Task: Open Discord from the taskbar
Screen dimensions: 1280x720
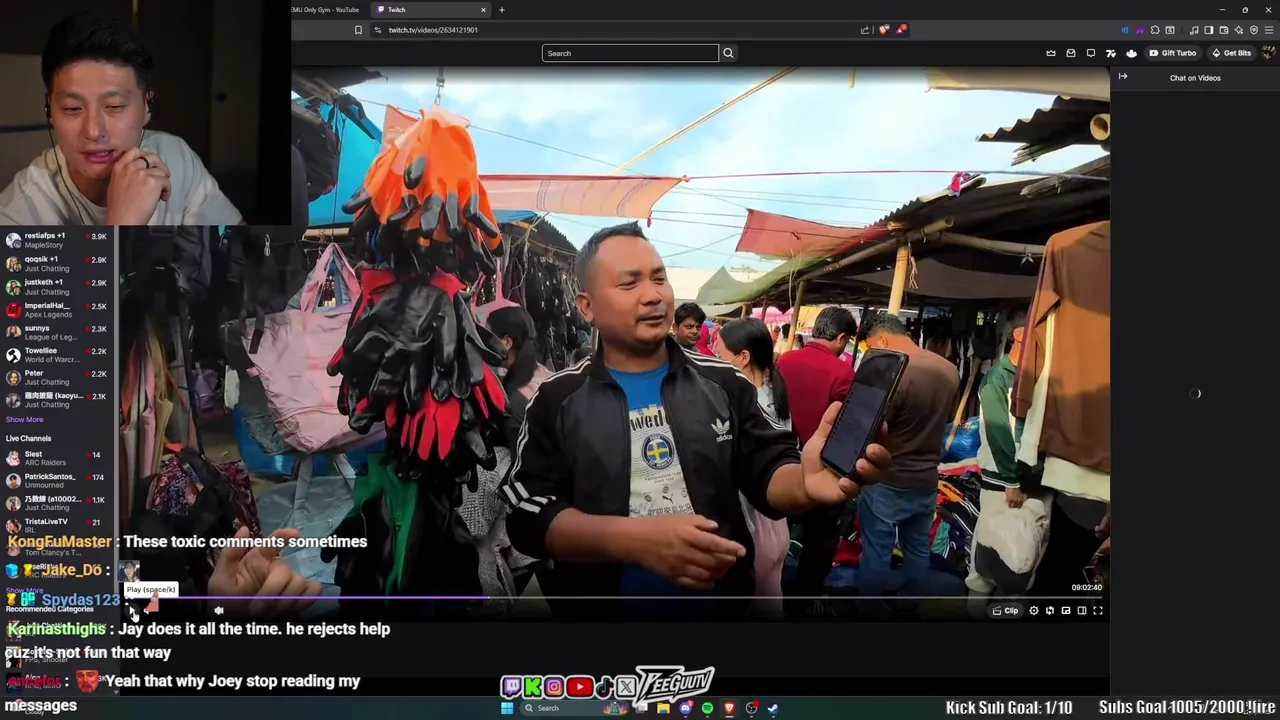Action: 685,708
